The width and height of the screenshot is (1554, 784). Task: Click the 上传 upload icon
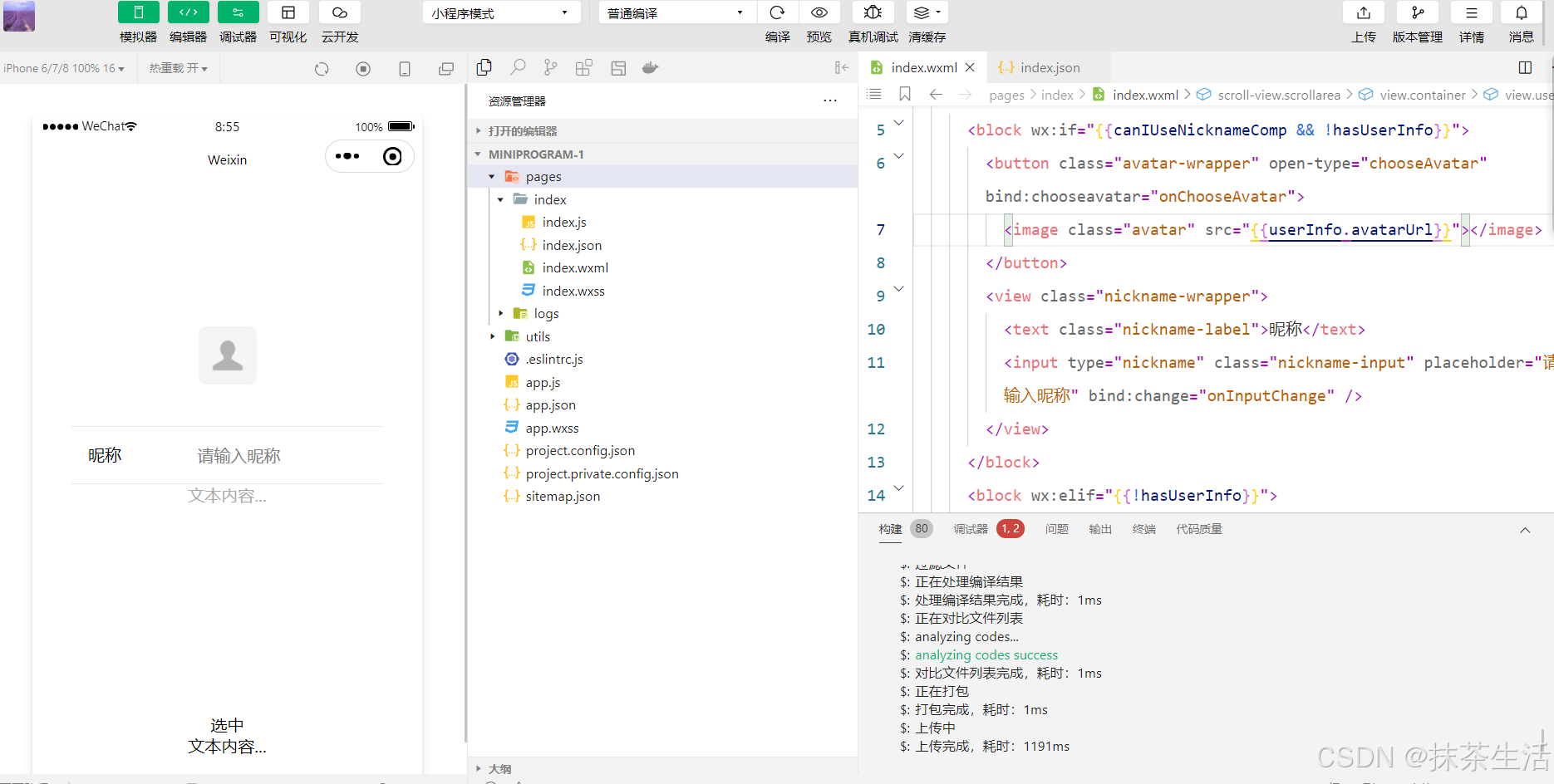click(x=1364, y=12)
